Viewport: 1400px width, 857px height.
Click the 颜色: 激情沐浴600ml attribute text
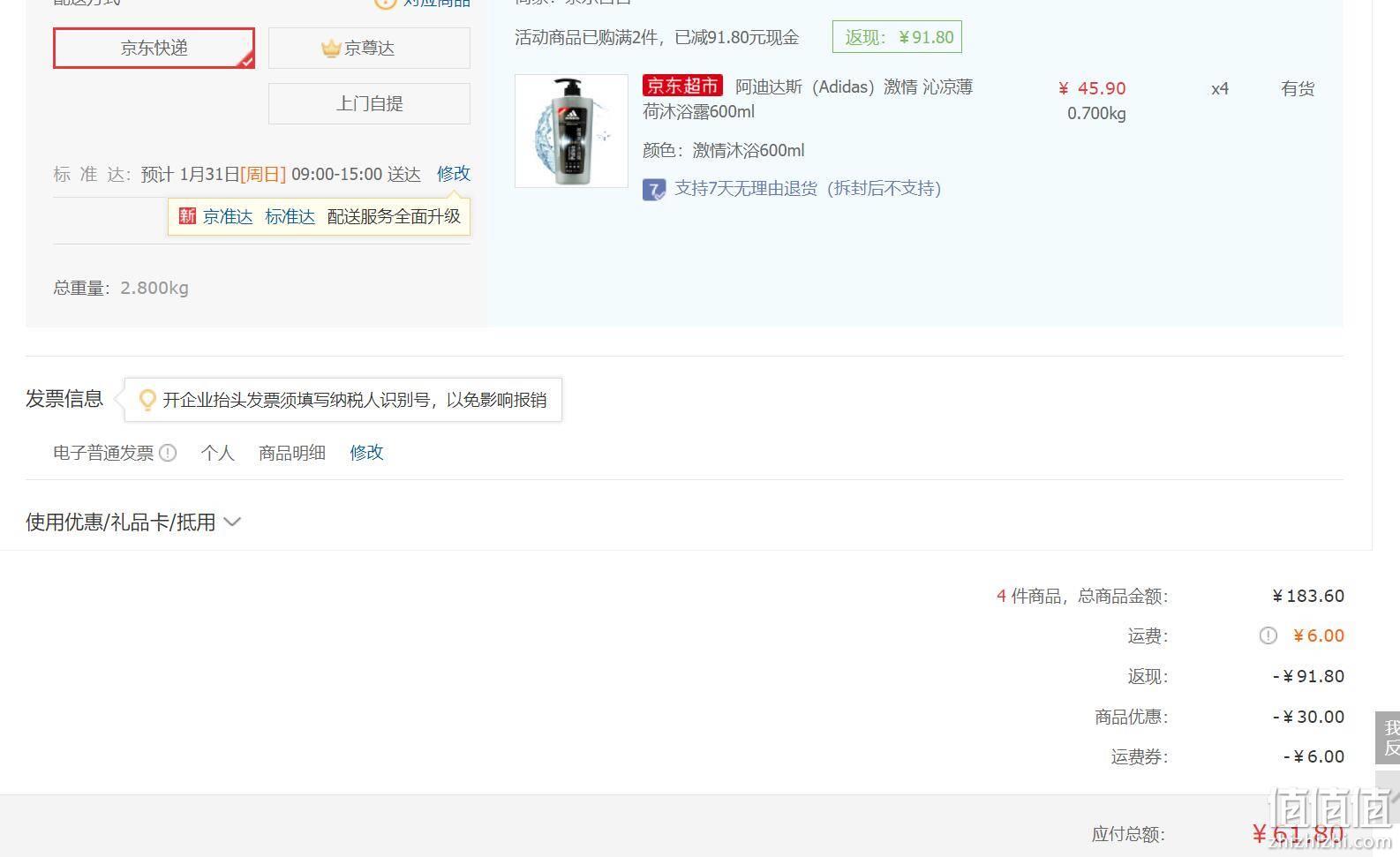tap(724, 150)
